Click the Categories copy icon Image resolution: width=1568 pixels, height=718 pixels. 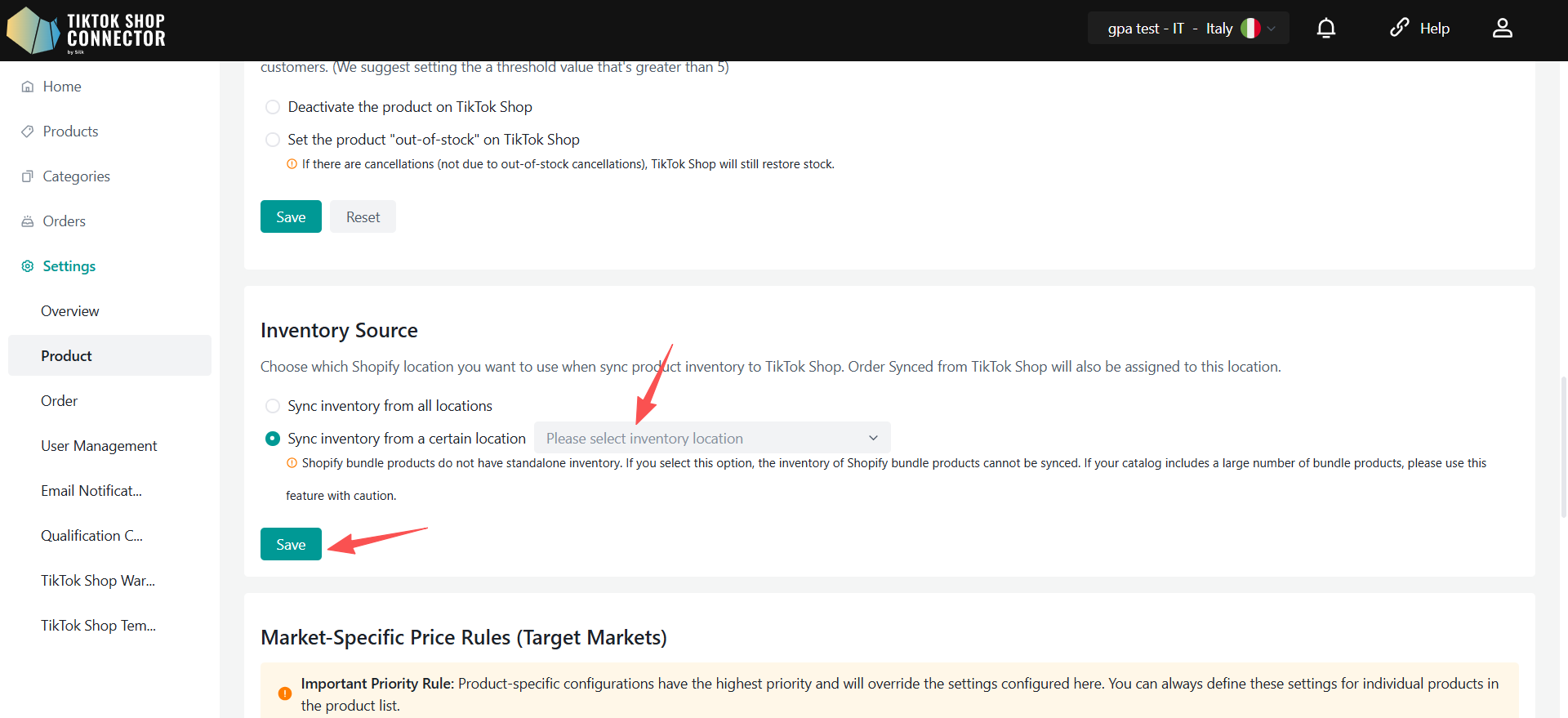click(x=28, y=176)
